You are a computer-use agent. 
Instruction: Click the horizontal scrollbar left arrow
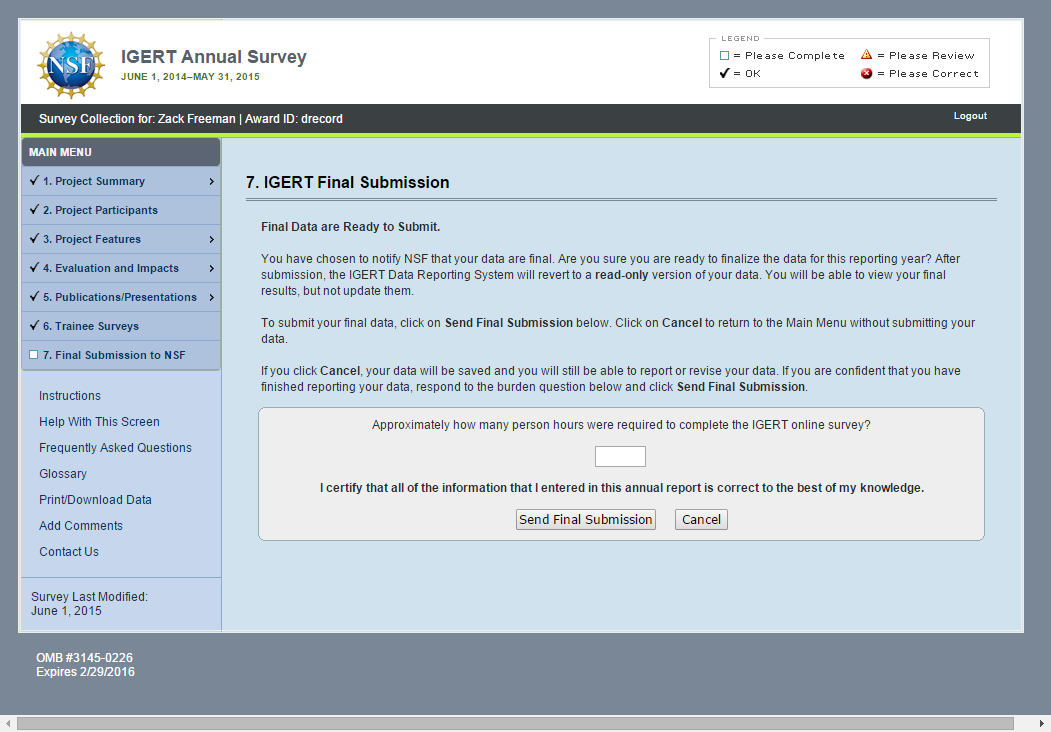point(7,723)
